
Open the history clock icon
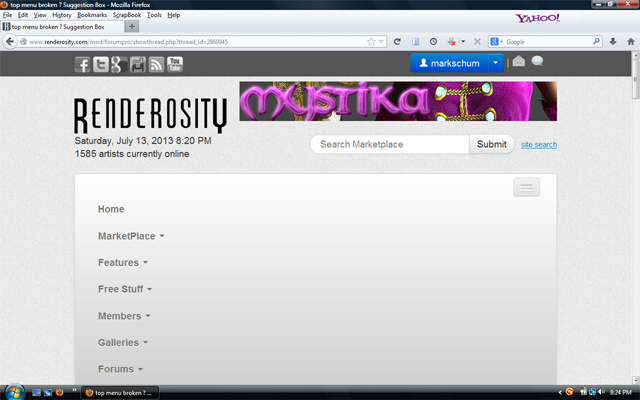click(433, 42)
